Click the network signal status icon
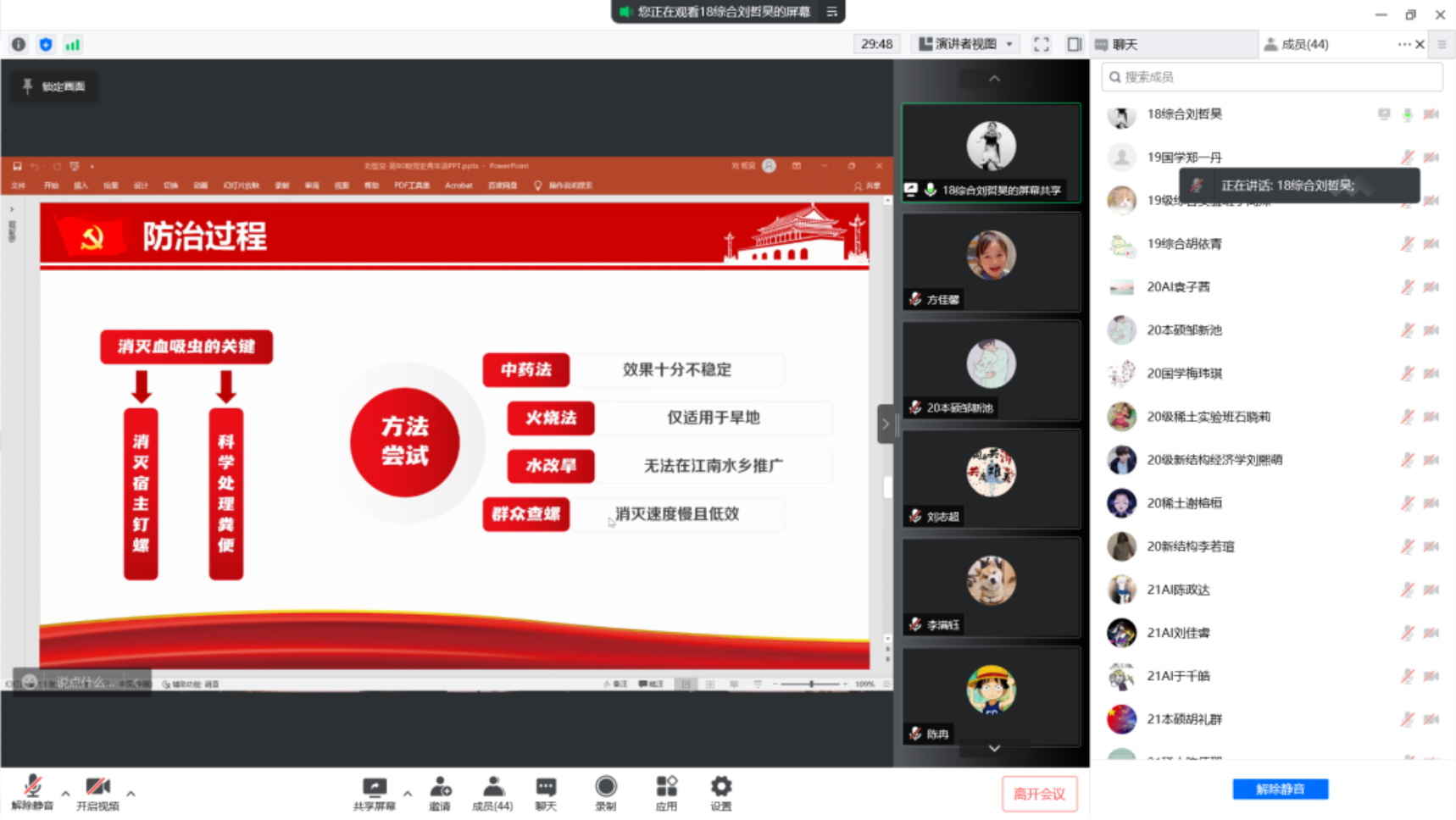 pyautogui.click(x=73, y=44)
